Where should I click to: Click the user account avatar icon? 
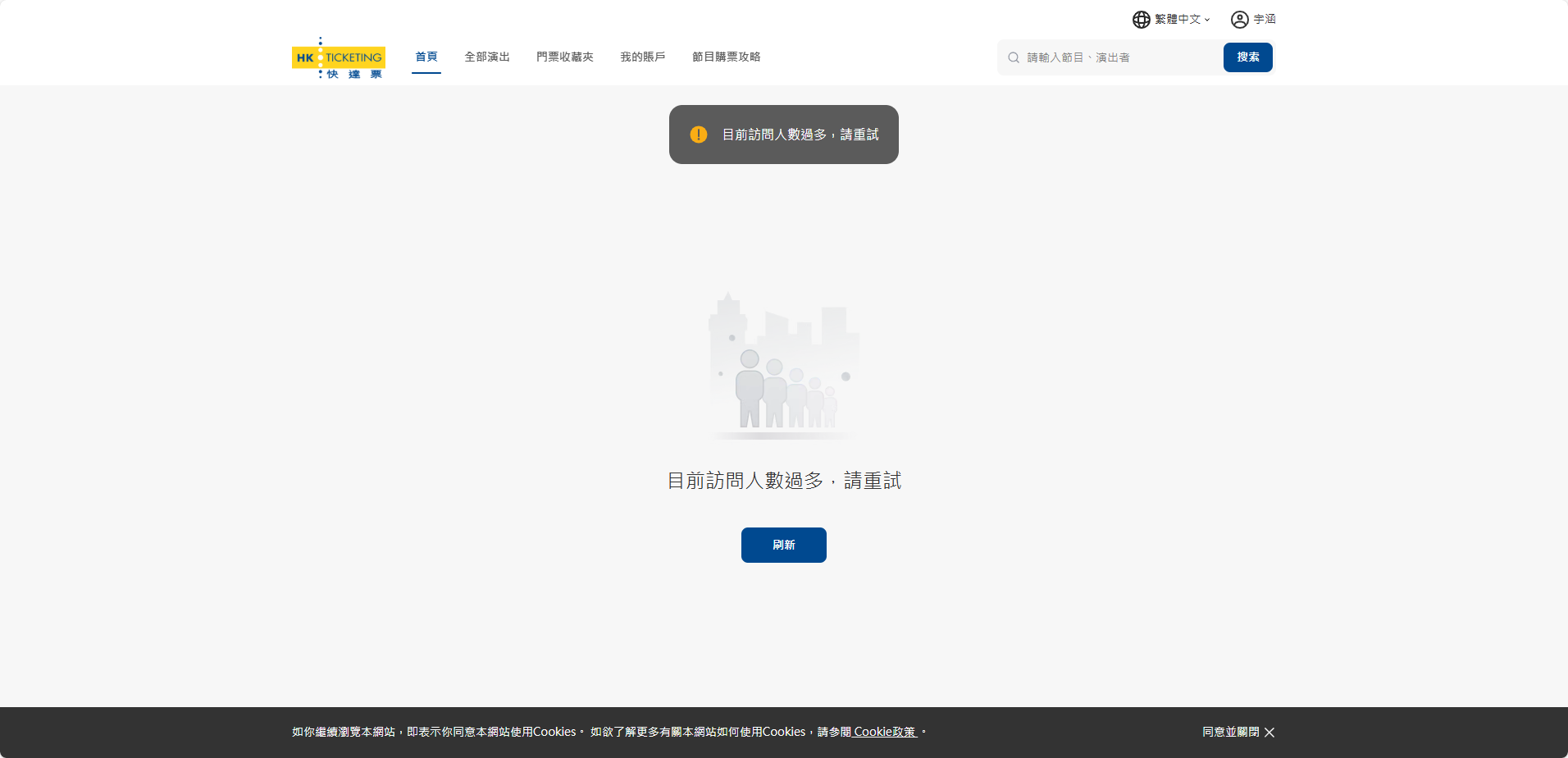(1239, 20)
